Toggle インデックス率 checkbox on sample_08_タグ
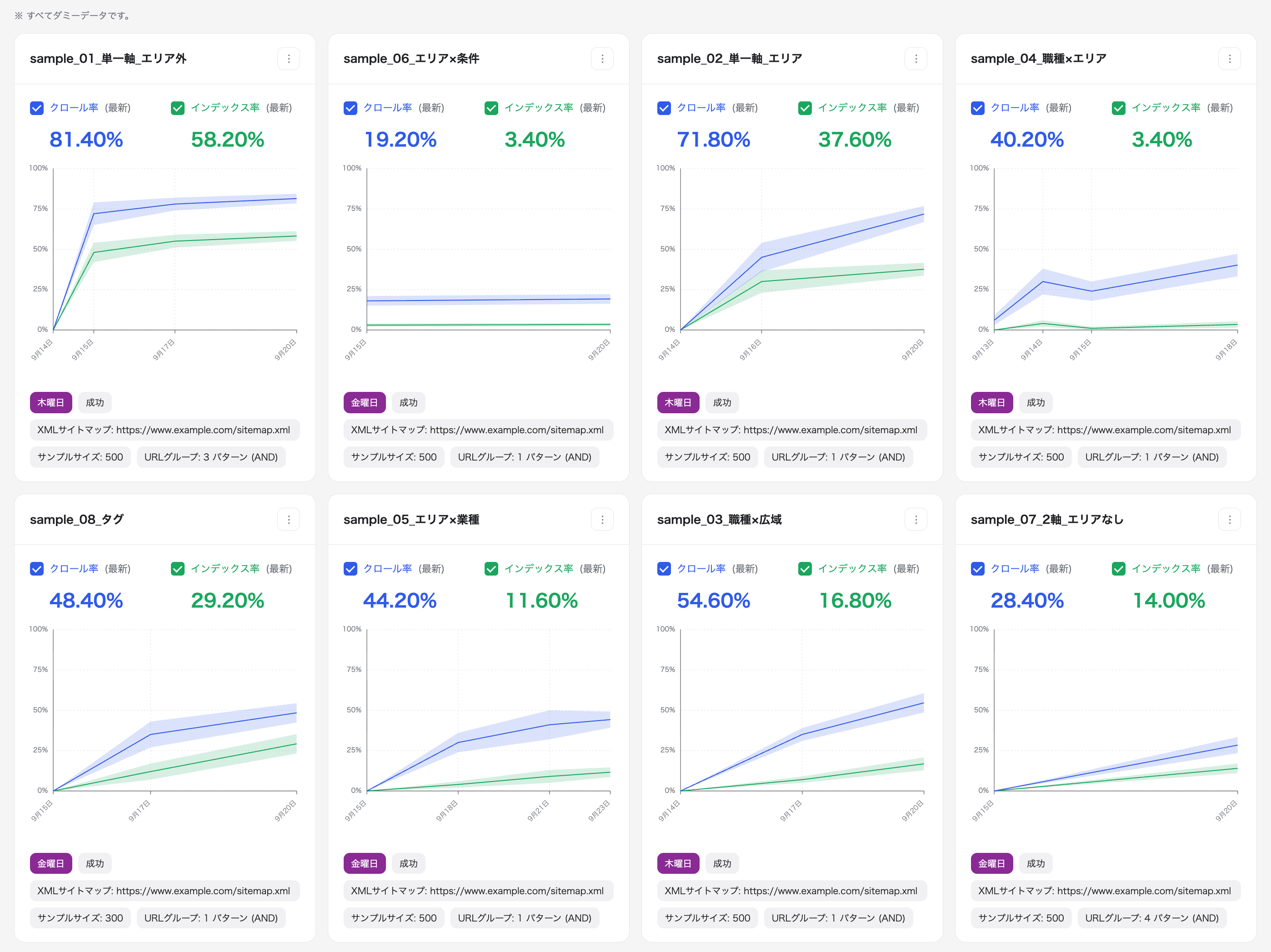Image resolution: width=1271 pixels, height=952 pixels. (x=178, y=569)
